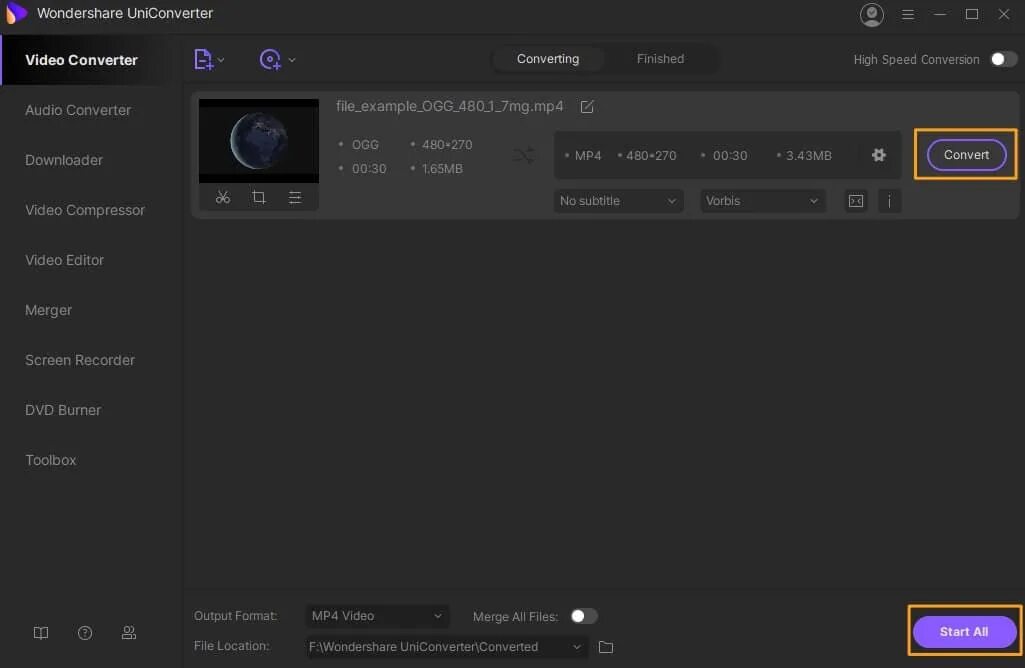This screenshot has height=668, width=1025.
Task: Open the File Location path dropdown
Action: pos(445,646)
